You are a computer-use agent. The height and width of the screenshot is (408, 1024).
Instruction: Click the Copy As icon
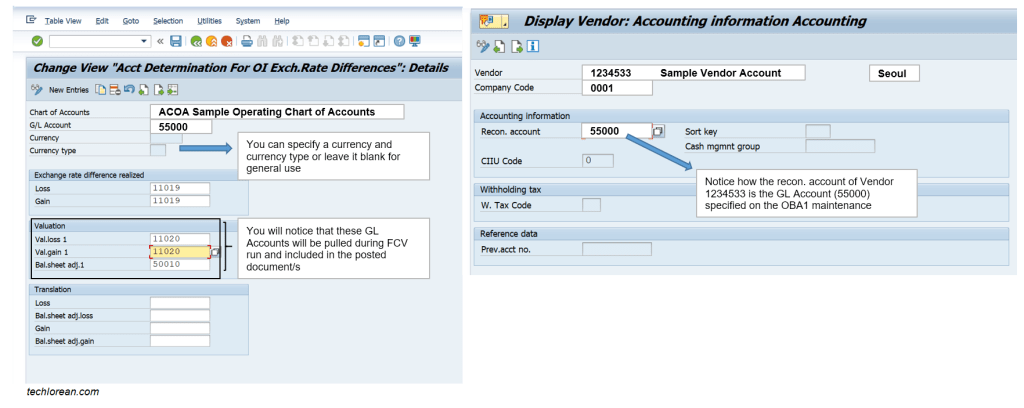pyautogui.click(x=100, y=89)
